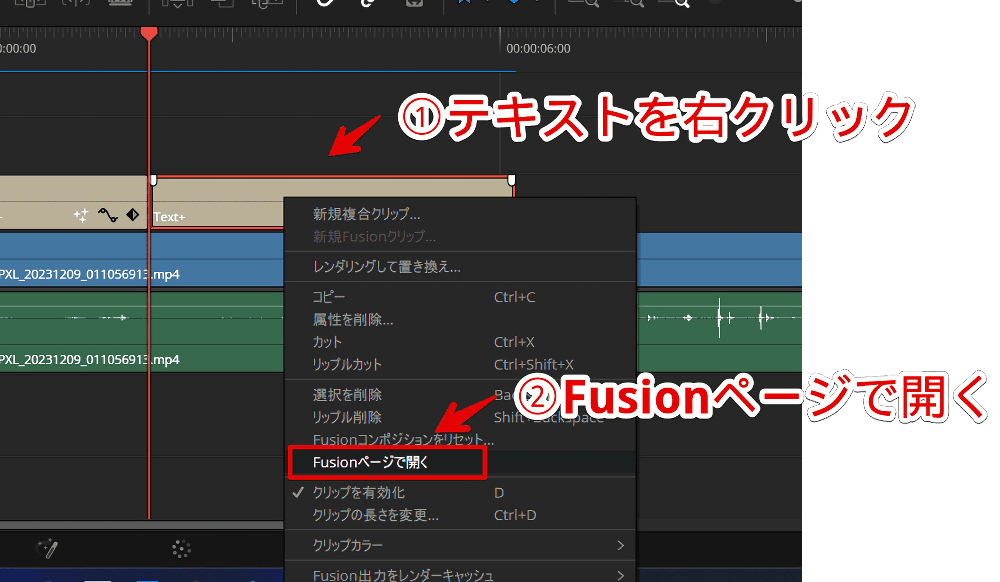Select レンダリングして置き換え... in the menu
The height and width of the screenshot is (582, 1000).
386,267
